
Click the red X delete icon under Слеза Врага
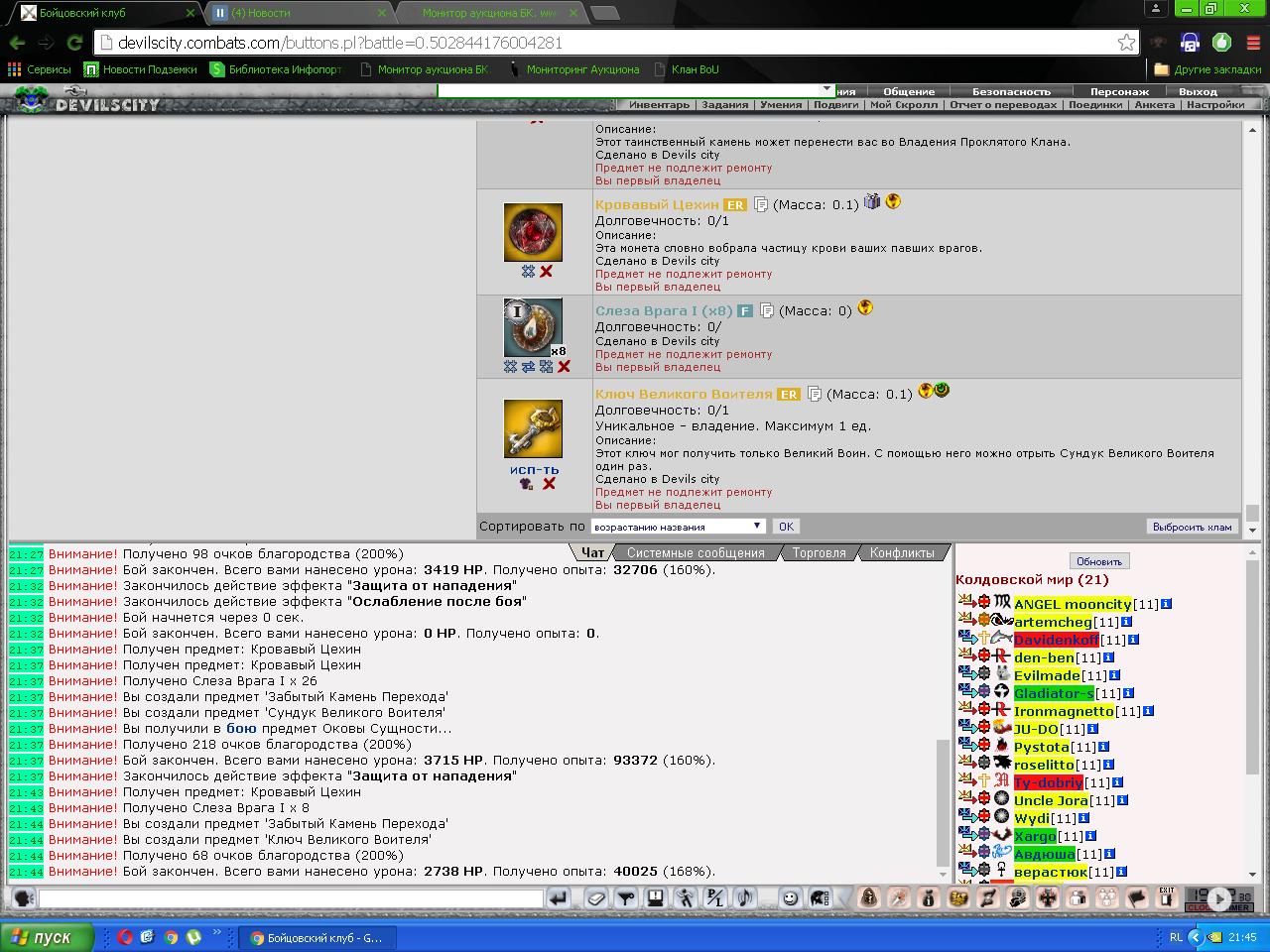point(564,367)
